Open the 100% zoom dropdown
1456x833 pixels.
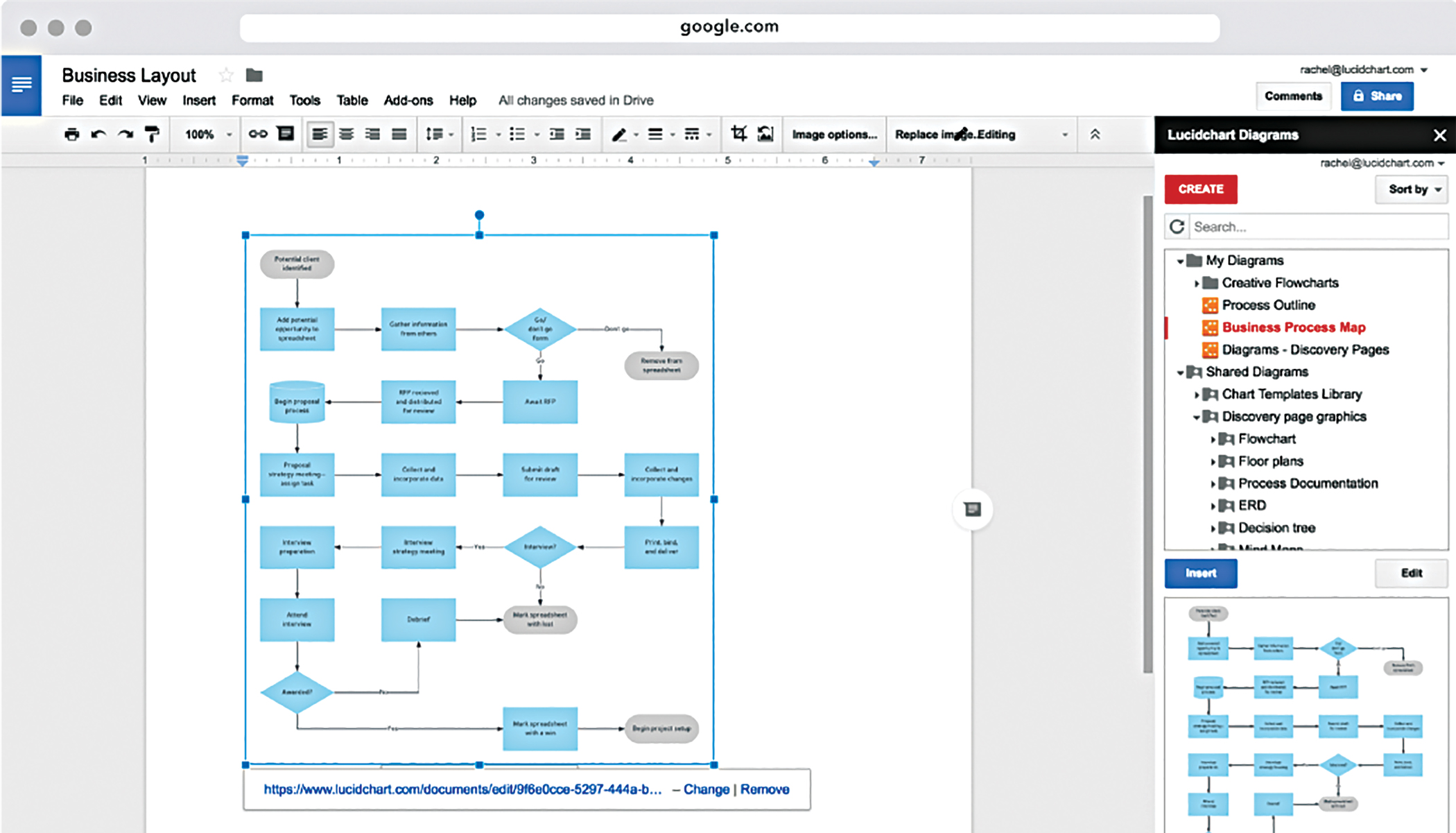tap(207, 135)
